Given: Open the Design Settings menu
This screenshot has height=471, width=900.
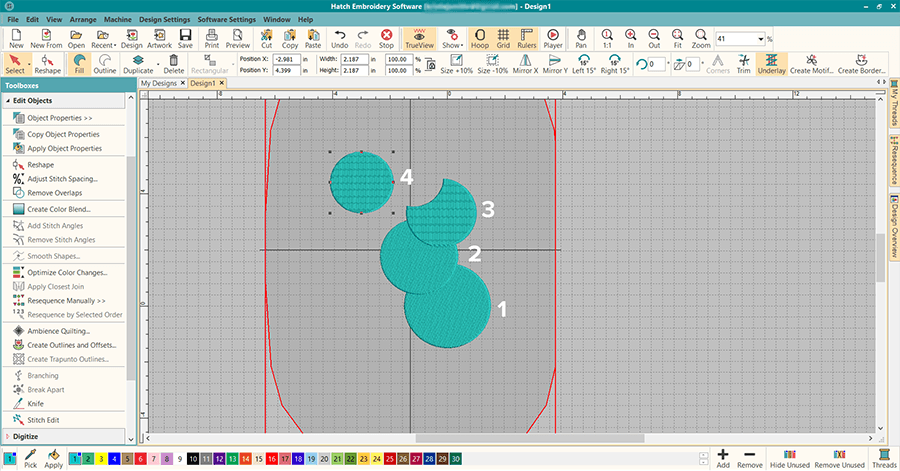Looking at the screenshot, I should click(164, 19).
